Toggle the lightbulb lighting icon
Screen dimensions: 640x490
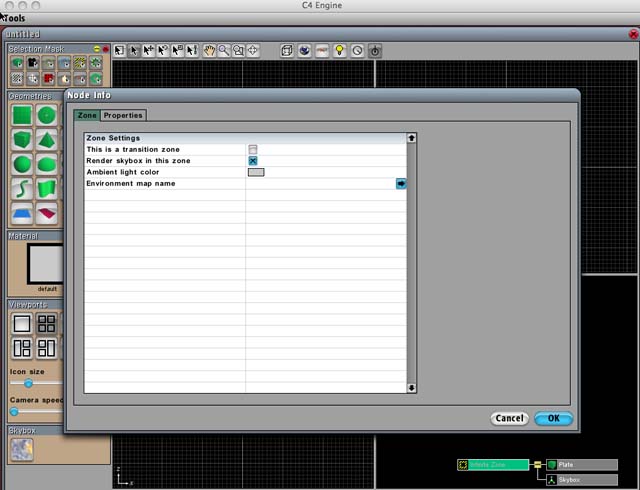pyautogui.click(x=339, y=50)
